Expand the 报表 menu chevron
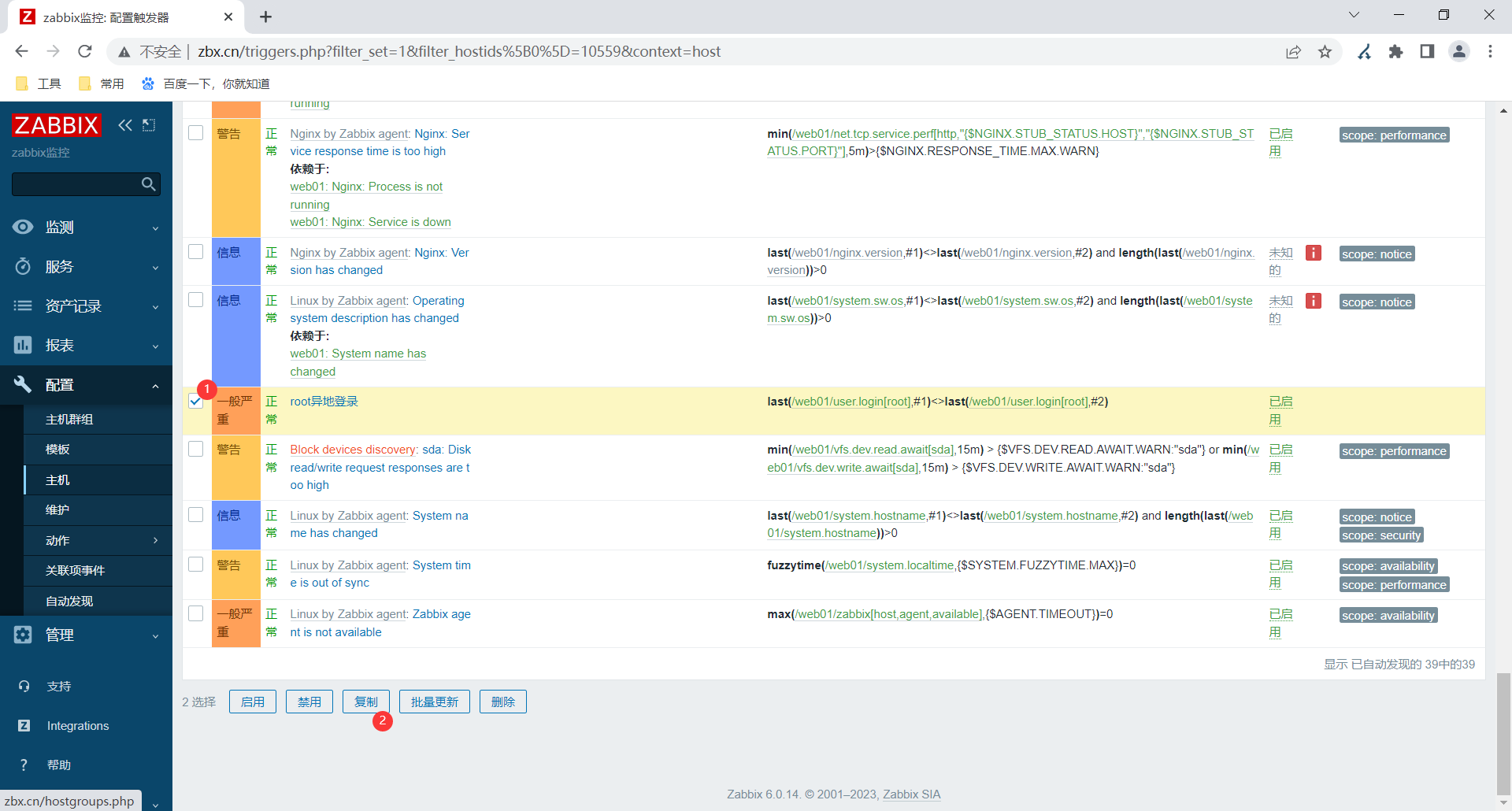The width and height of the screenshot is (1512, 811). pos(156,346)
